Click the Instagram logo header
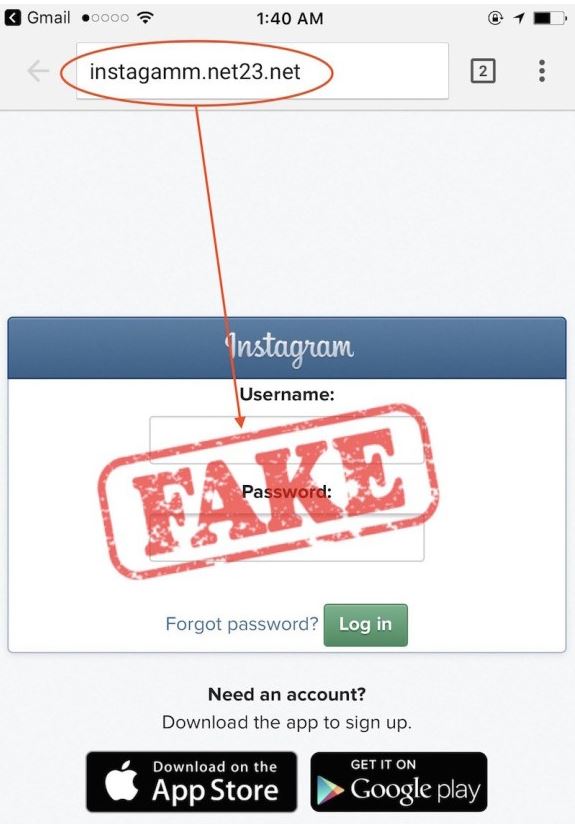 (x=289, y=347)
